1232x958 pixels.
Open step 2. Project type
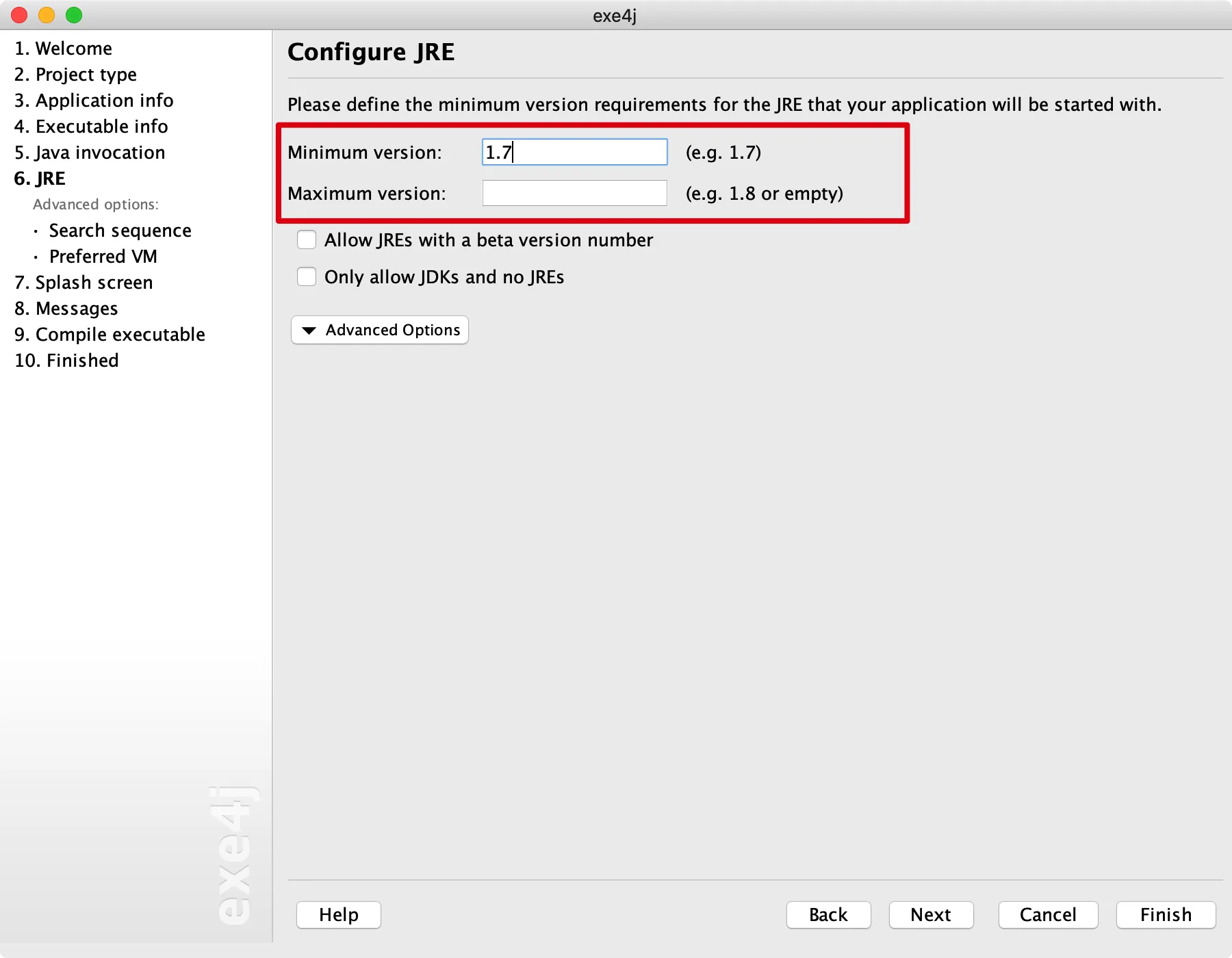[x=76, y=75]
